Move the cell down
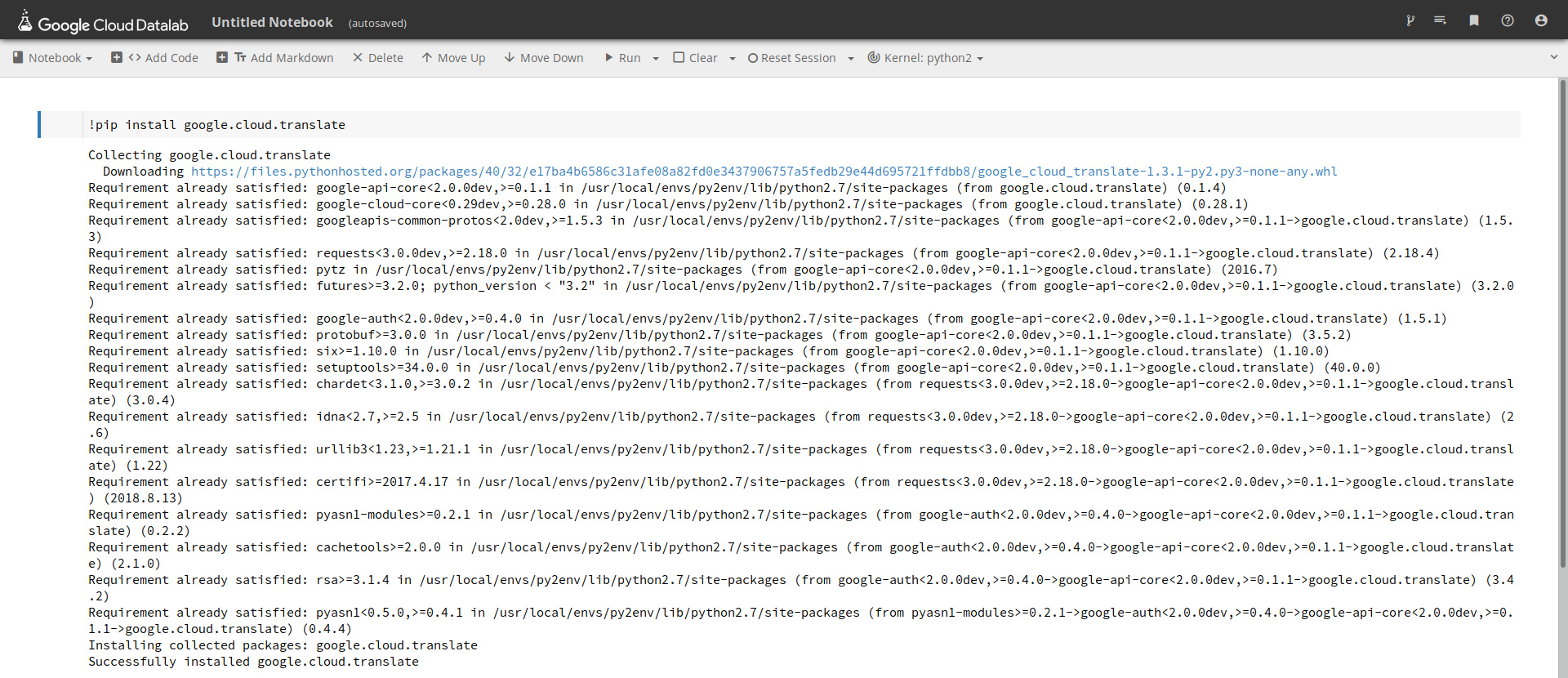This screenshot has height=678, width=1568. (x=544, y=58)
